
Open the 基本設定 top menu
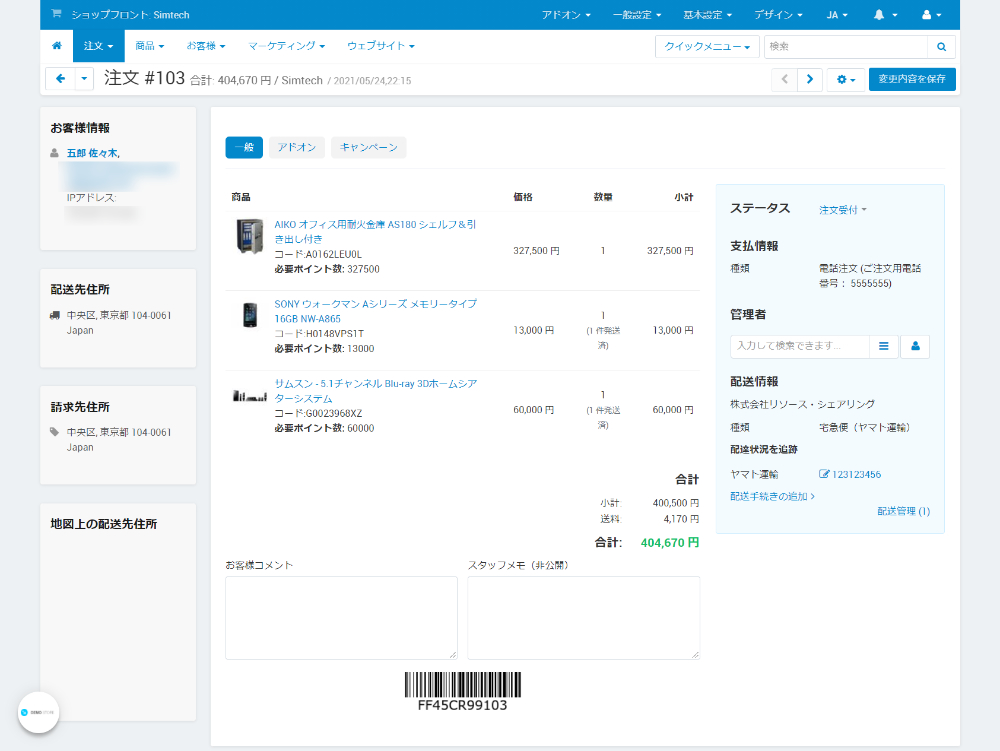tap(707, 15)
